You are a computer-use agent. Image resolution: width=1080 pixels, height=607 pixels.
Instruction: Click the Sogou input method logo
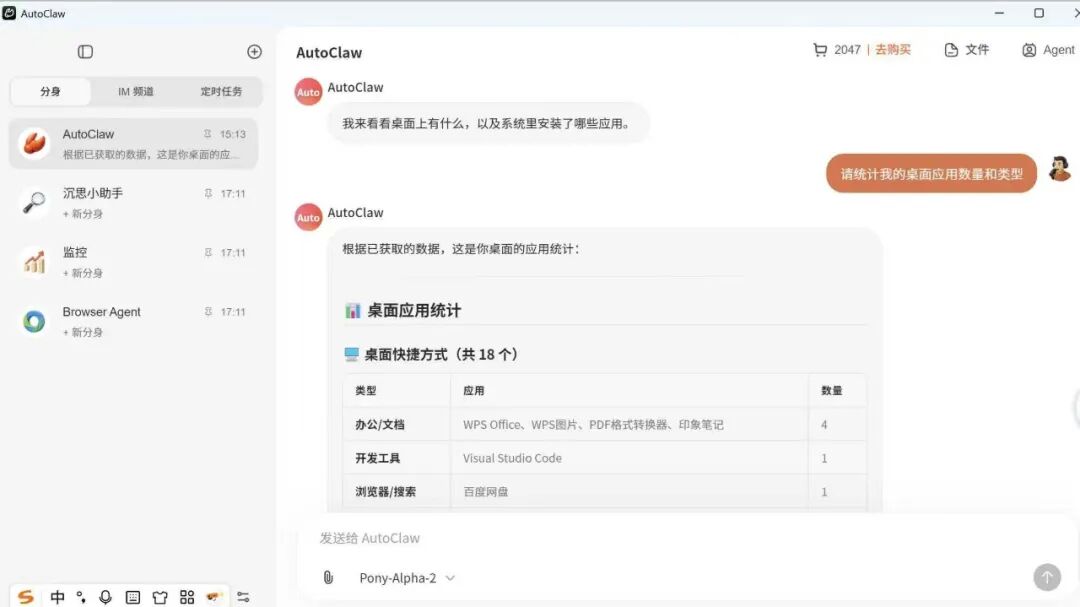coord(25,597)
